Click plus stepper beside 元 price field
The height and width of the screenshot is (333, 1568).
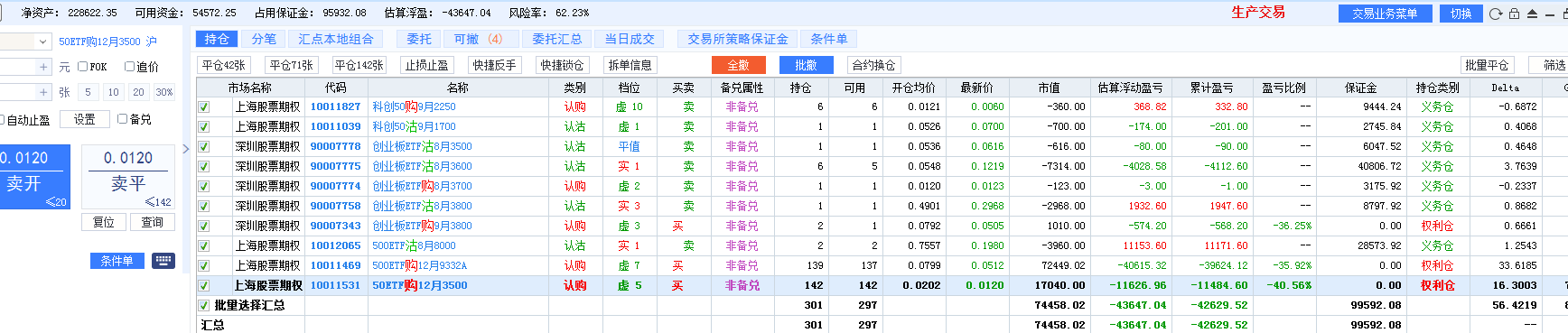pyautogui.click(x=43, y=67)
